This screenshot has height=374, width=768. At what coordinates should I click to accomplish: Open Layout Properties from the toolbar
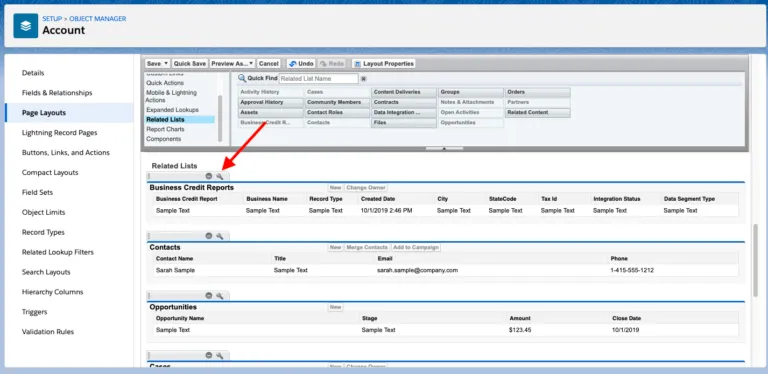(384, 64)
